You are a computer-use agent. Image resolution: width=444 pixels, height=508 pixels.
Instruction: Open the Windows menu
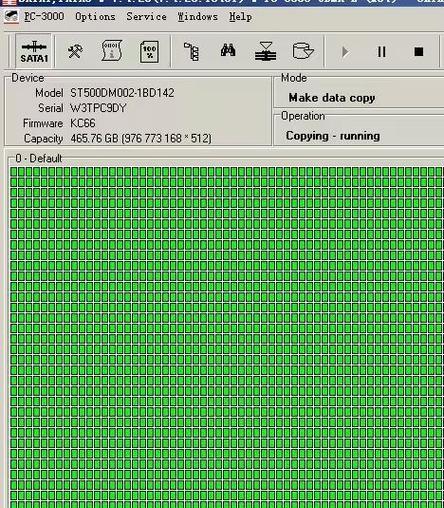pos(197,16)
